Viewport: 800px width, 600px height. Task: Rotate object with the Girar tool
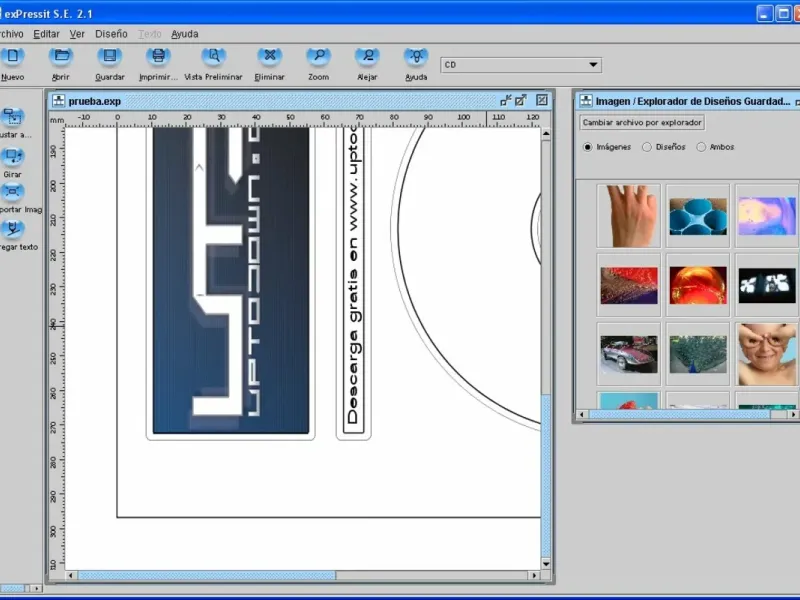(x=12, y=157)
